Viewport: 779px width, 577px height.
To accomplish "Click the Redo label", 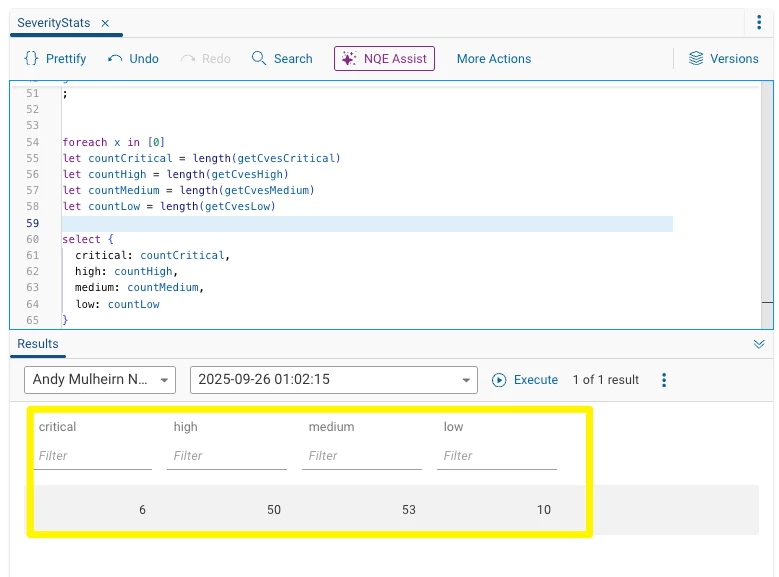I will (x=216, y=59).
